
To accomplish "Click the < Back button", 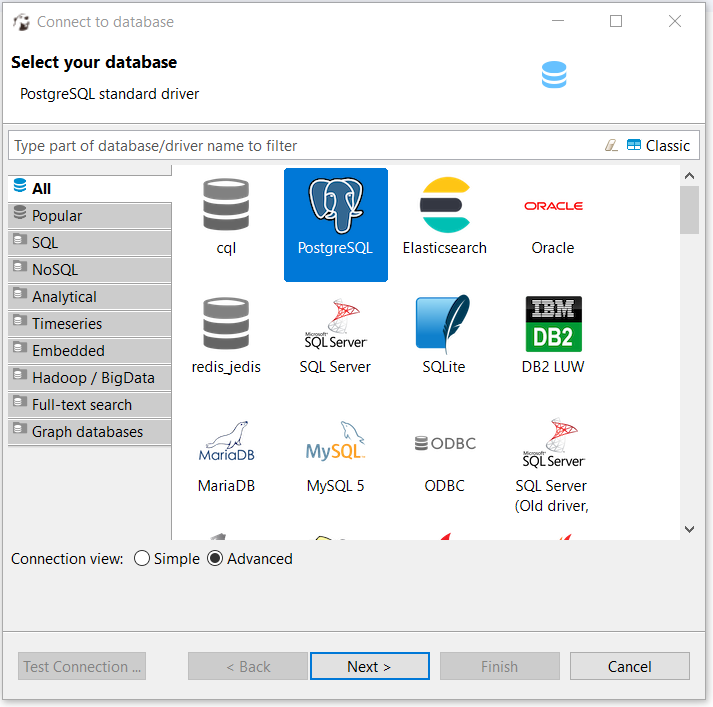I will click(x=248, y=667).
